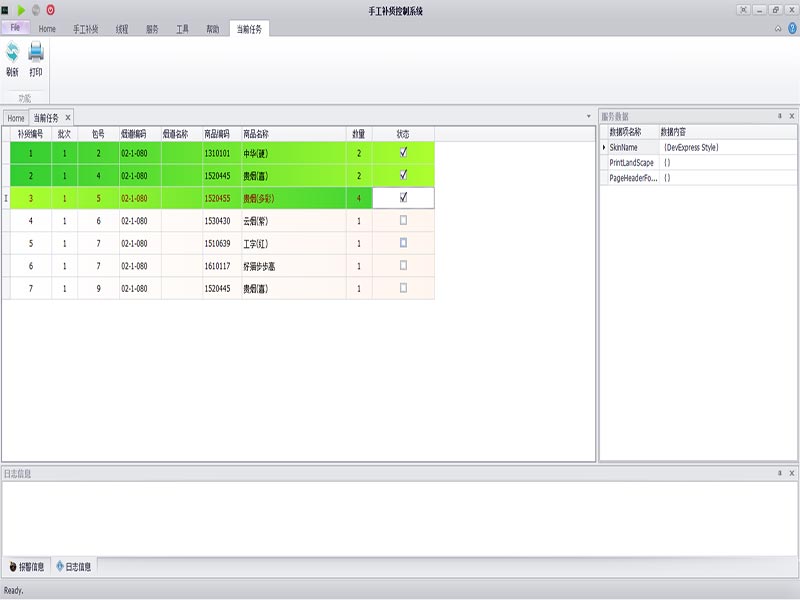Screen dimensions: 800x600
Task: Pin the 服务数据 panel
Action: pos(779,116)
